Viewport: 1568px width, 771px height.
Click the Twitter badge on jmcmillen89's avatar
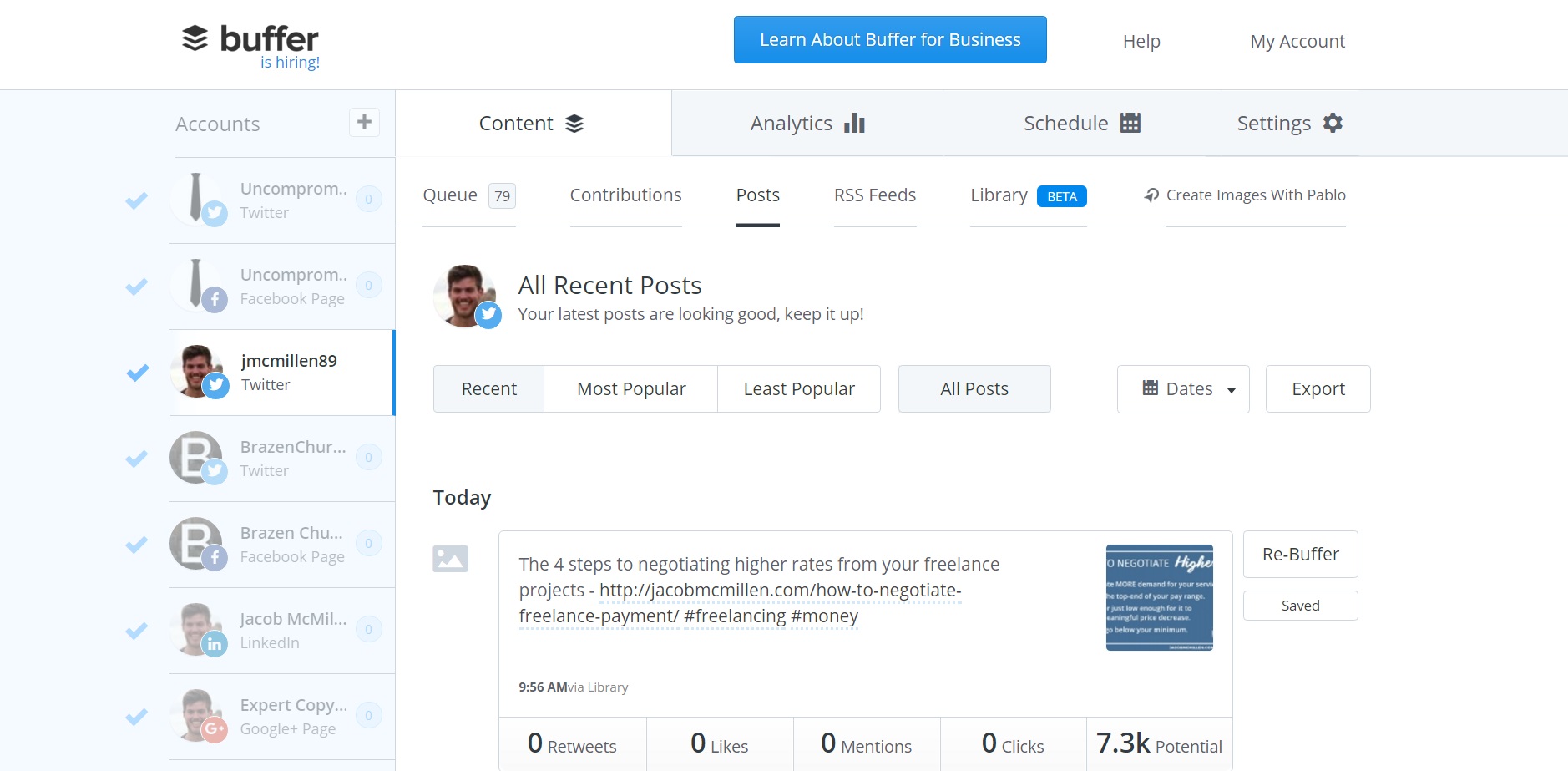pyautogui.click(x=216, y=387)
